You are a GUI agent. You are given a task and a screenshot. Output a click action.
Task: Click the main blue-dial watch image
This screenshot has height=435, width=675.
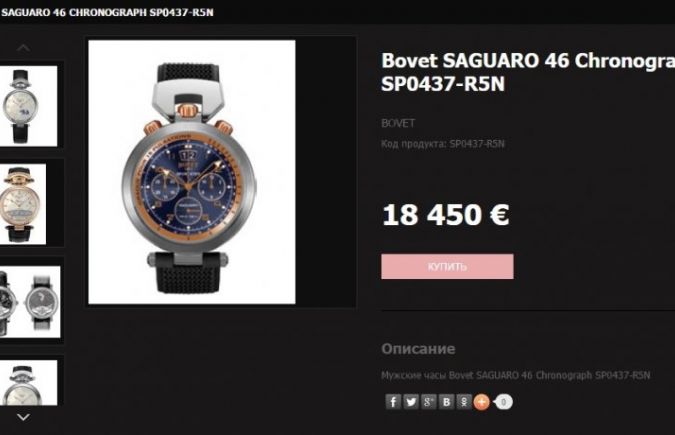tap(192, 172)
